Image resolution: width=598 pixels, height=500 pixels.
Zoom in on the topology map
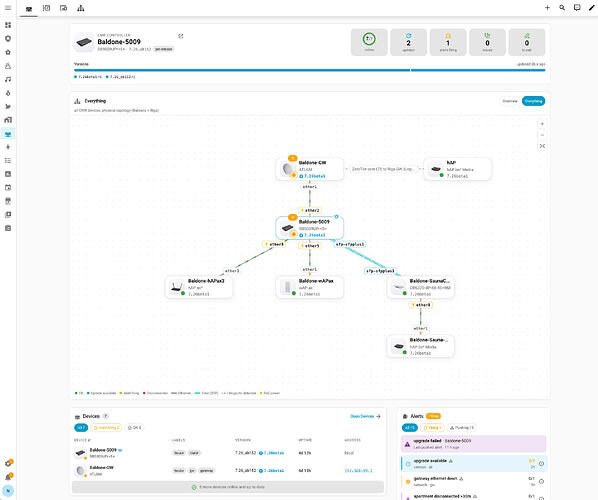tap(542, 124)
